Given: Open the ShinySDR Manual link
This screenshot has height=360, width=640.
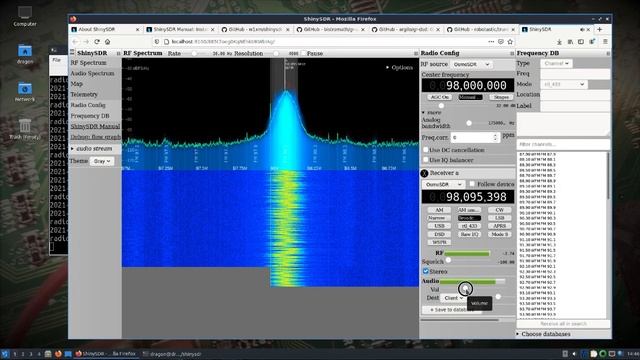Looking at the screenshot, I should [x=95, y=127].
